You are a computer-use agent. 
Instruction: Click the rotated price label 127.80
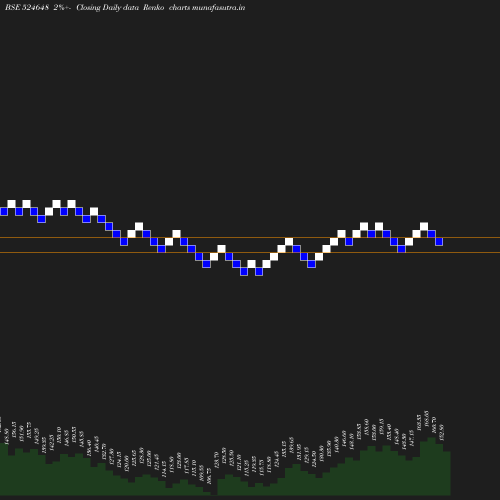pos(112,456)
